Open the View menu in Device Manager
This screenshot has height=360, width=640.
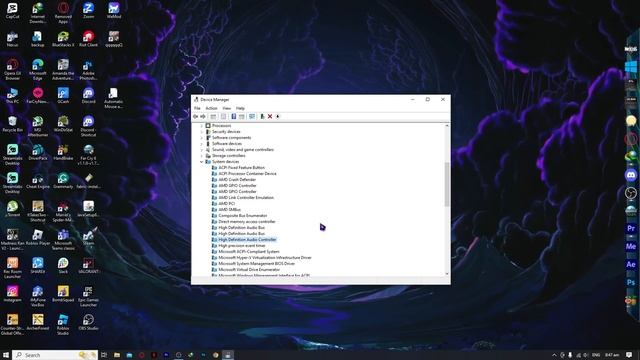pyautogui.click(x=227, y=108)
